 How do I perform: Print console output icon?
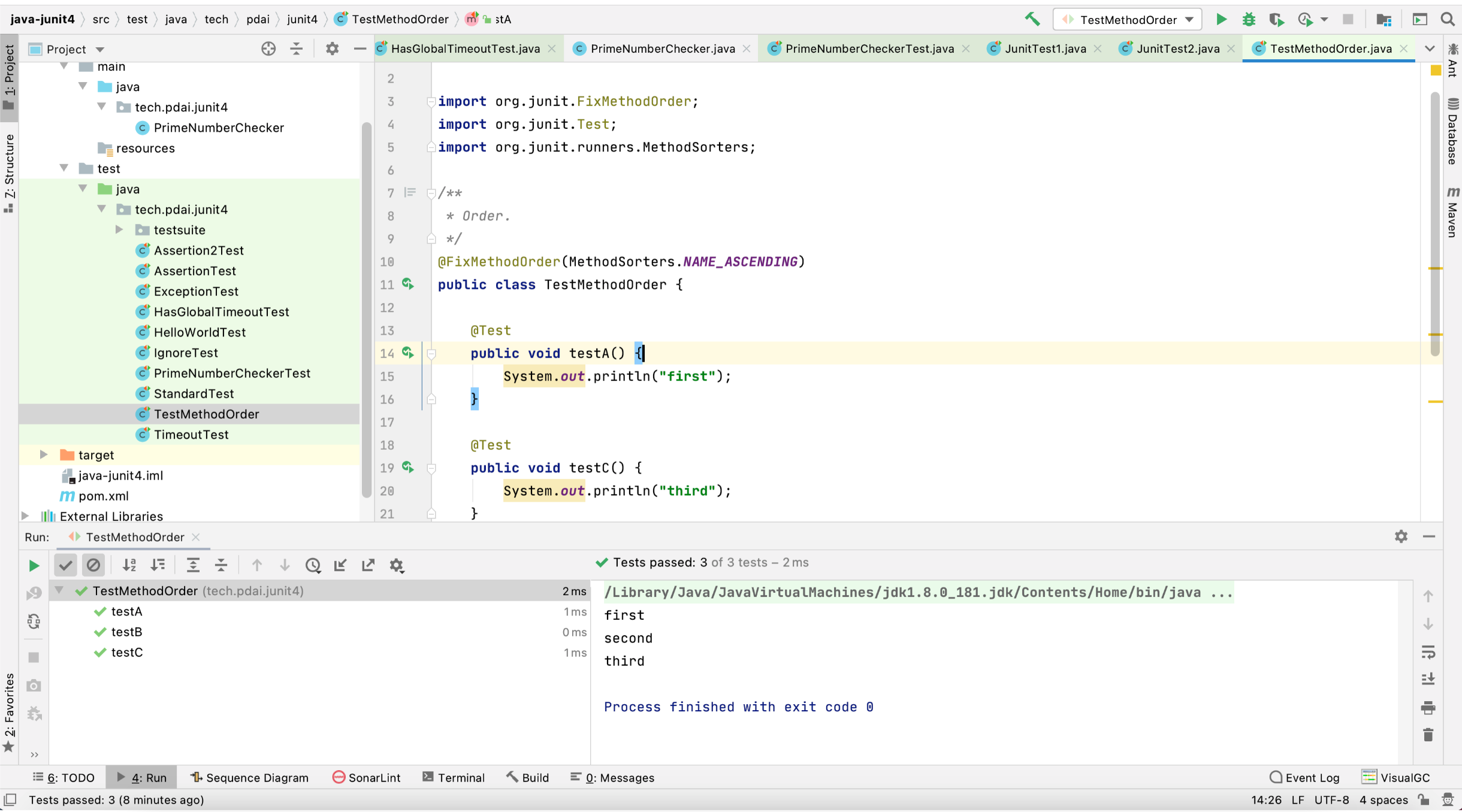click(x=1428, y=707)
